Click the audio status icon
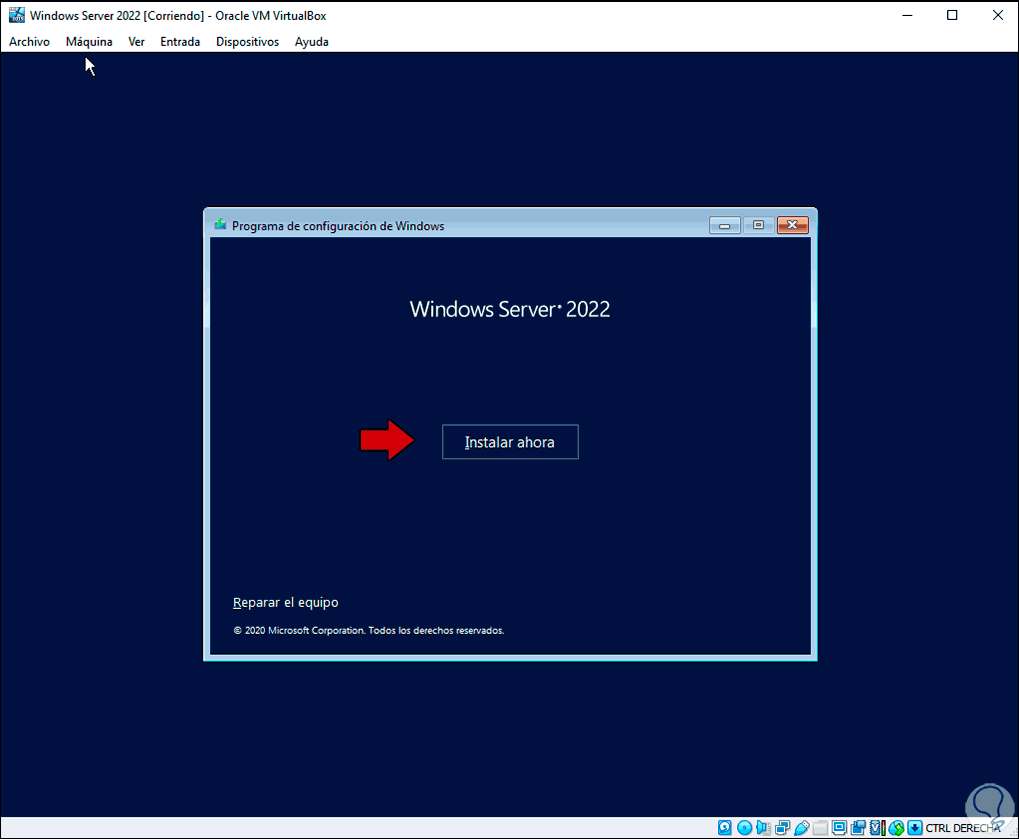 (x=764, y=827)
